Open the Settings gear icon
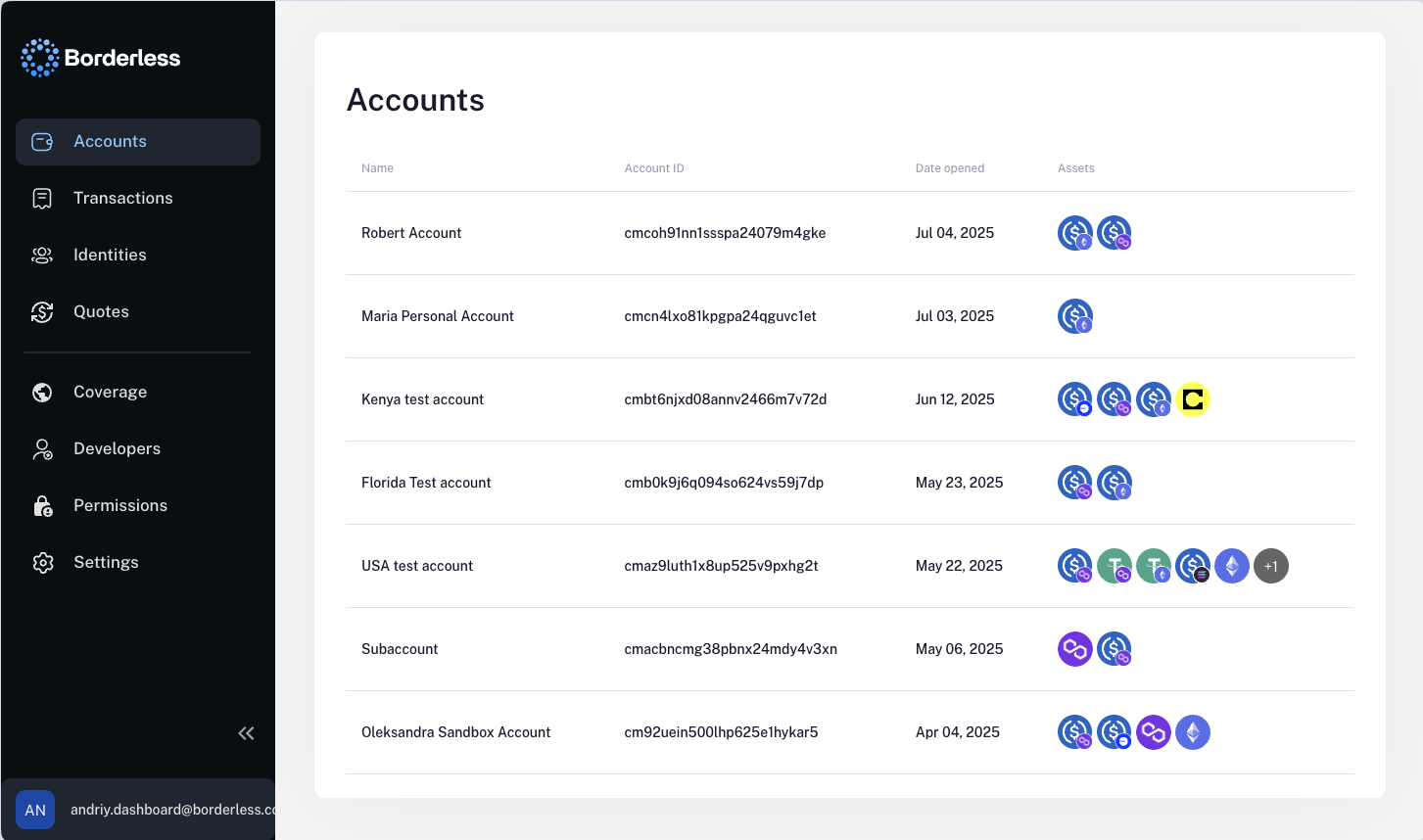The image size is (1423, 840). point(41,562)
